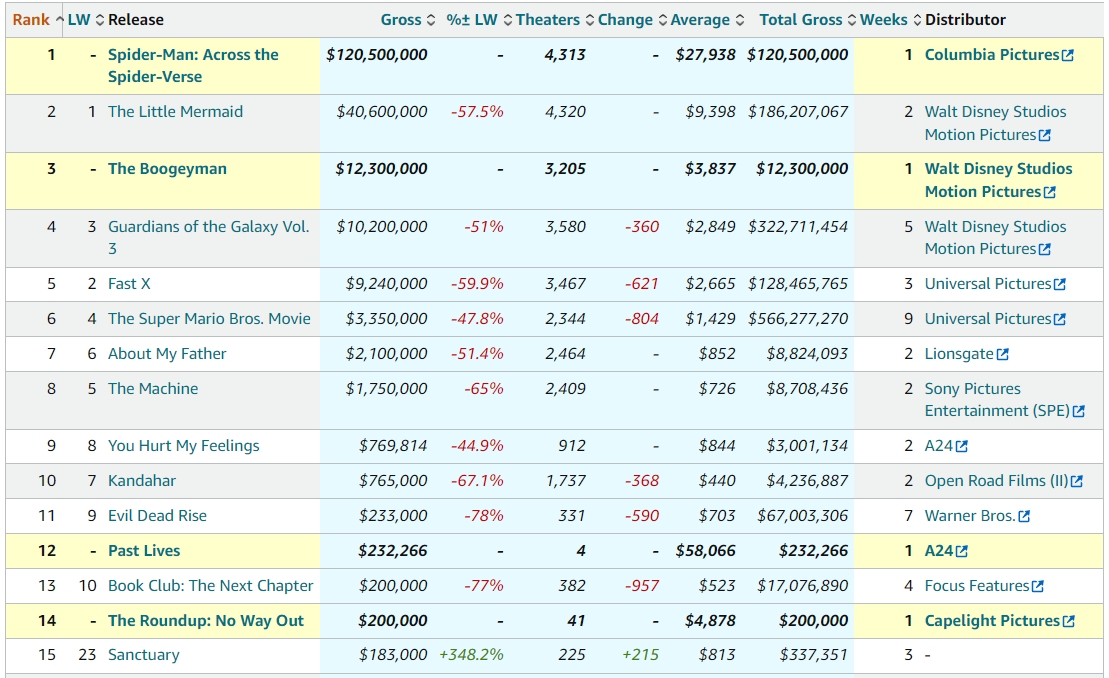Click external icon in Super Mario Bros. distributor
Screen dimensions: 1109x678
(x=1059, y=320)
